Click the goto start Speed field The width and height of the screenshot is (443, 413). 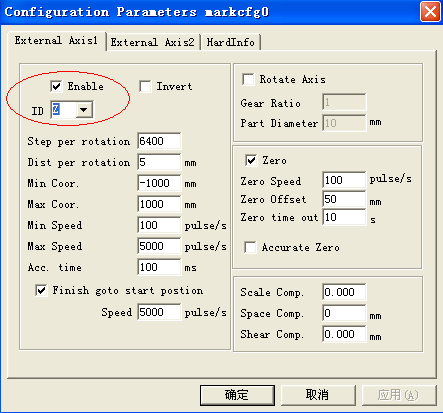[159, 312]
